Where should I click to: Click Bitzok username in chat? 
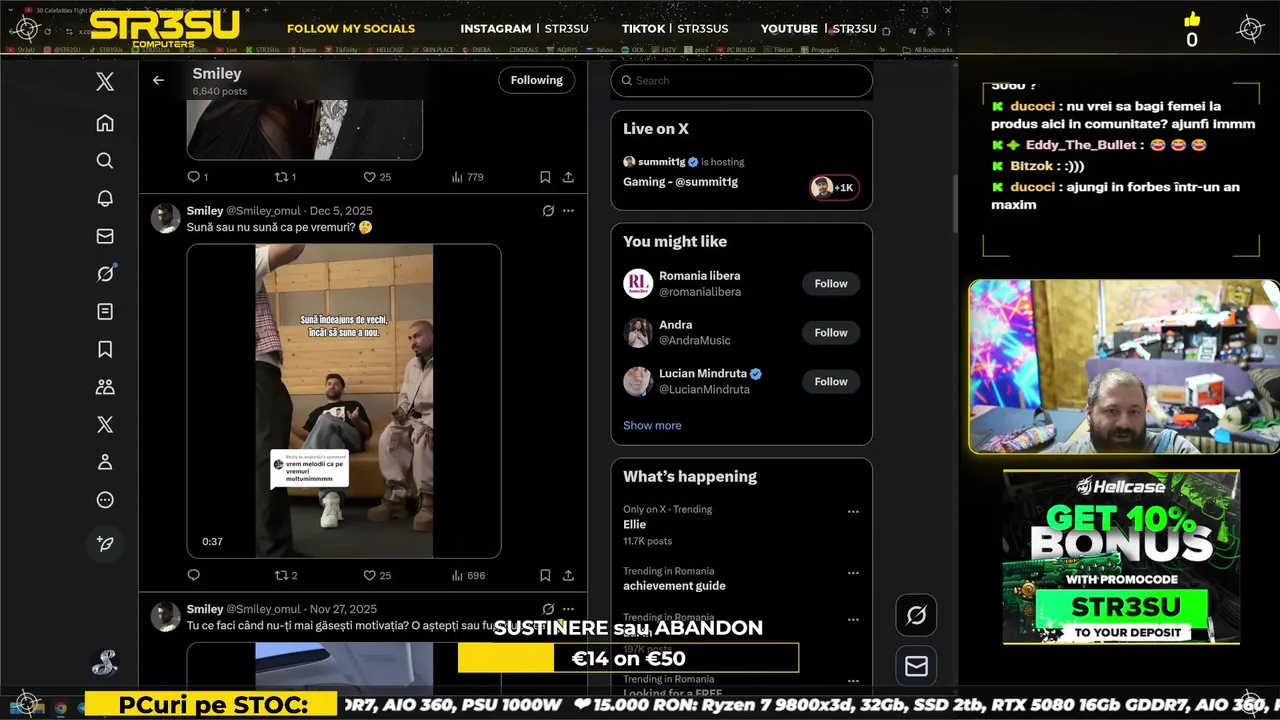pyautogui.click(x=1031, y=166)
